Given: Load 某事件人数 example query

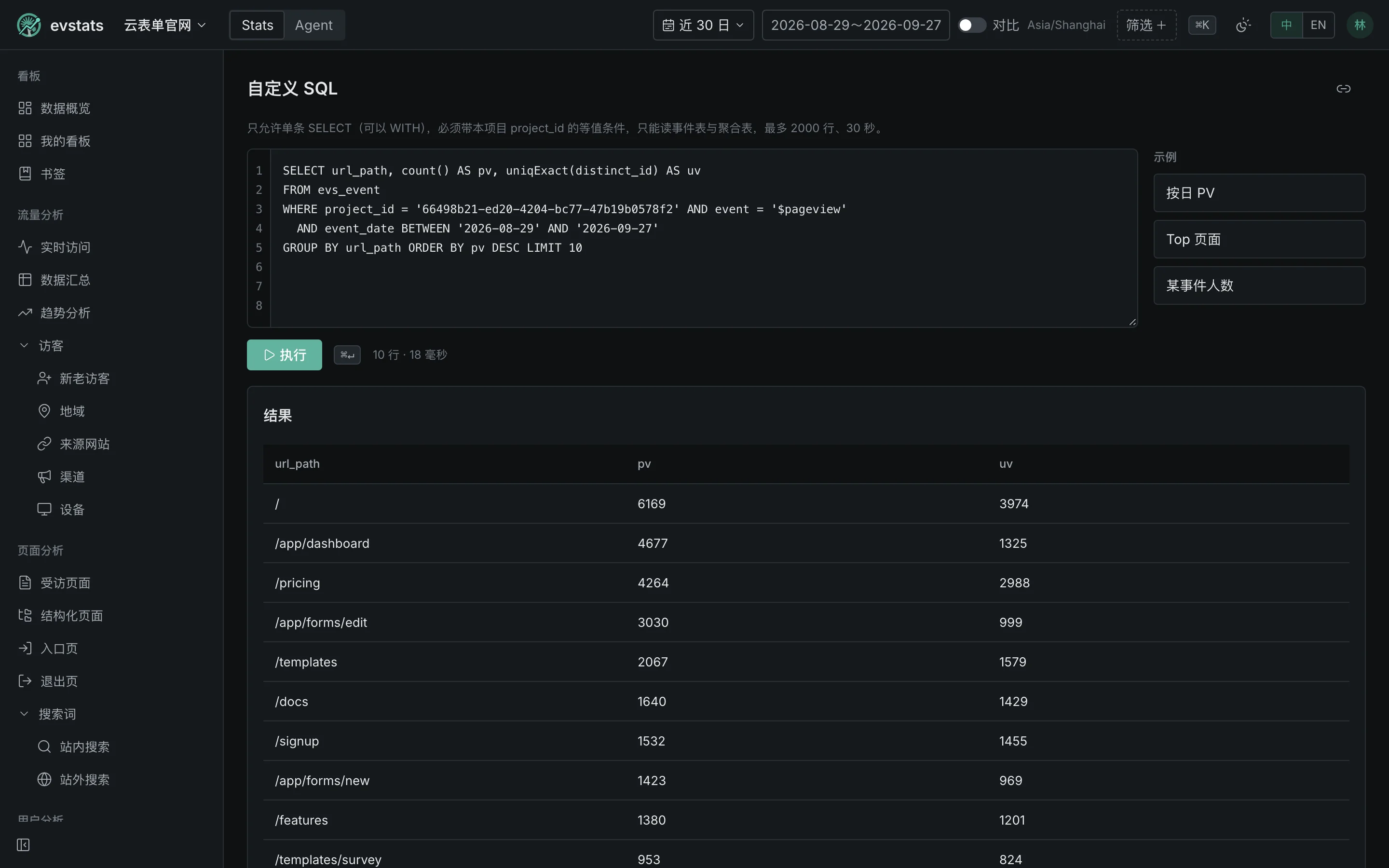Looking at the screenshot, I should (x=1259, y=285).
